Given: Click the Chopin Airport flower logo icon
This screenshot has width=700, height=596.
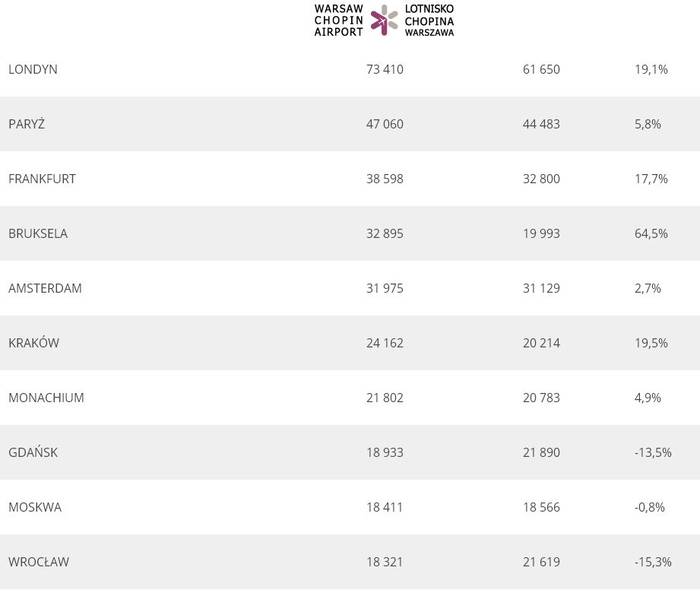Looking at the screenshot, I should [x=384, y=19].
